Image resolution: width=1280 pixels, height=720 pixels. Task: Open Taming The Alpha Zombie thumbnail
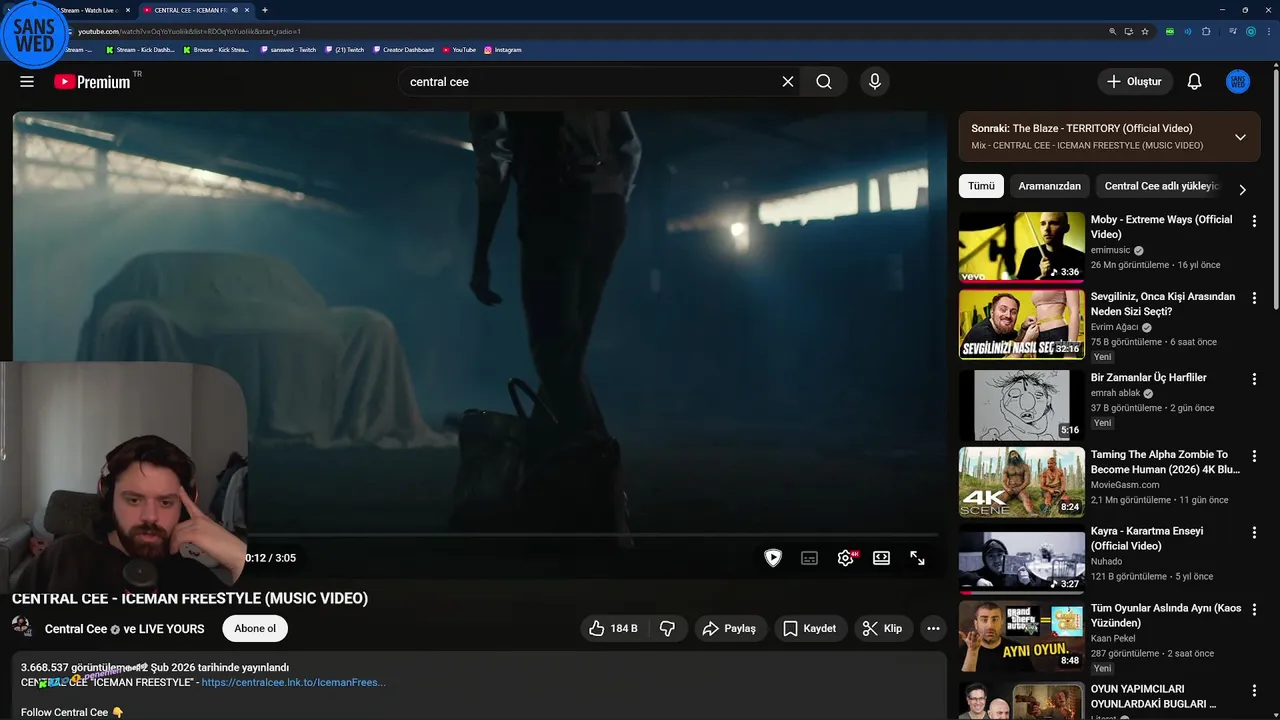[x=1021, y=482]
